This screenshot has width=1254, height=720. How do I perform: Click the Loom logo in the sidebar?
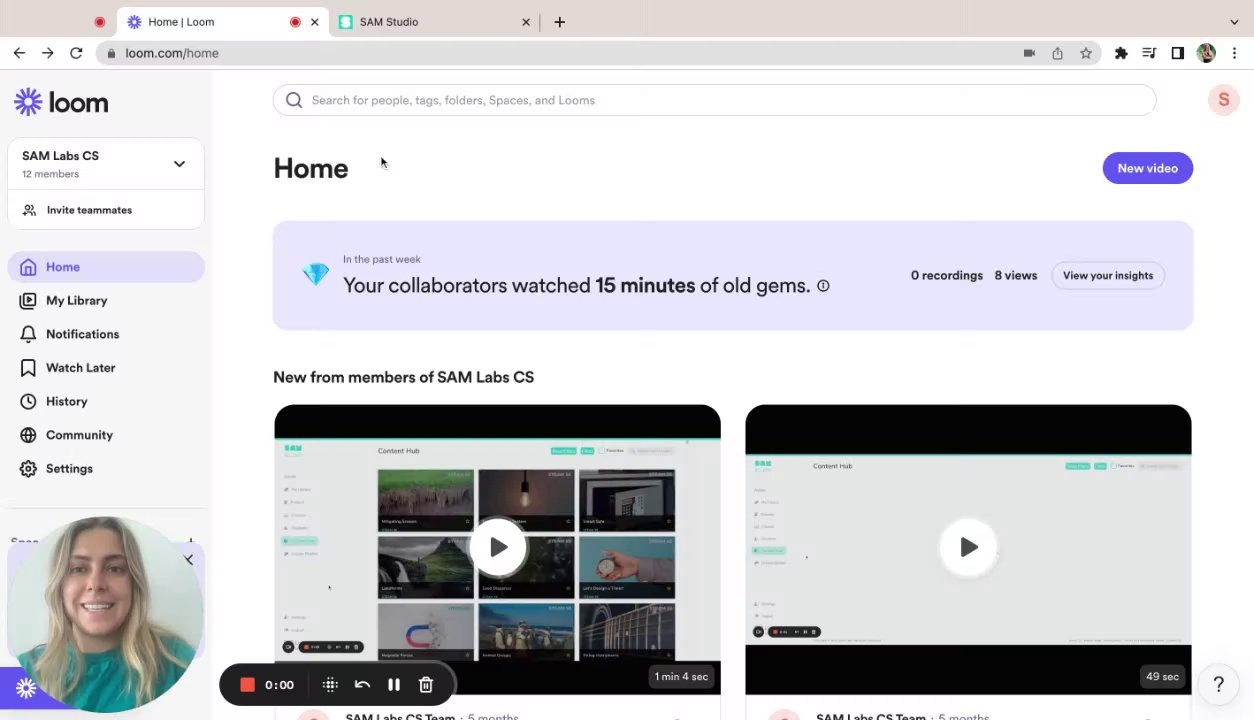tap(61, 102)
